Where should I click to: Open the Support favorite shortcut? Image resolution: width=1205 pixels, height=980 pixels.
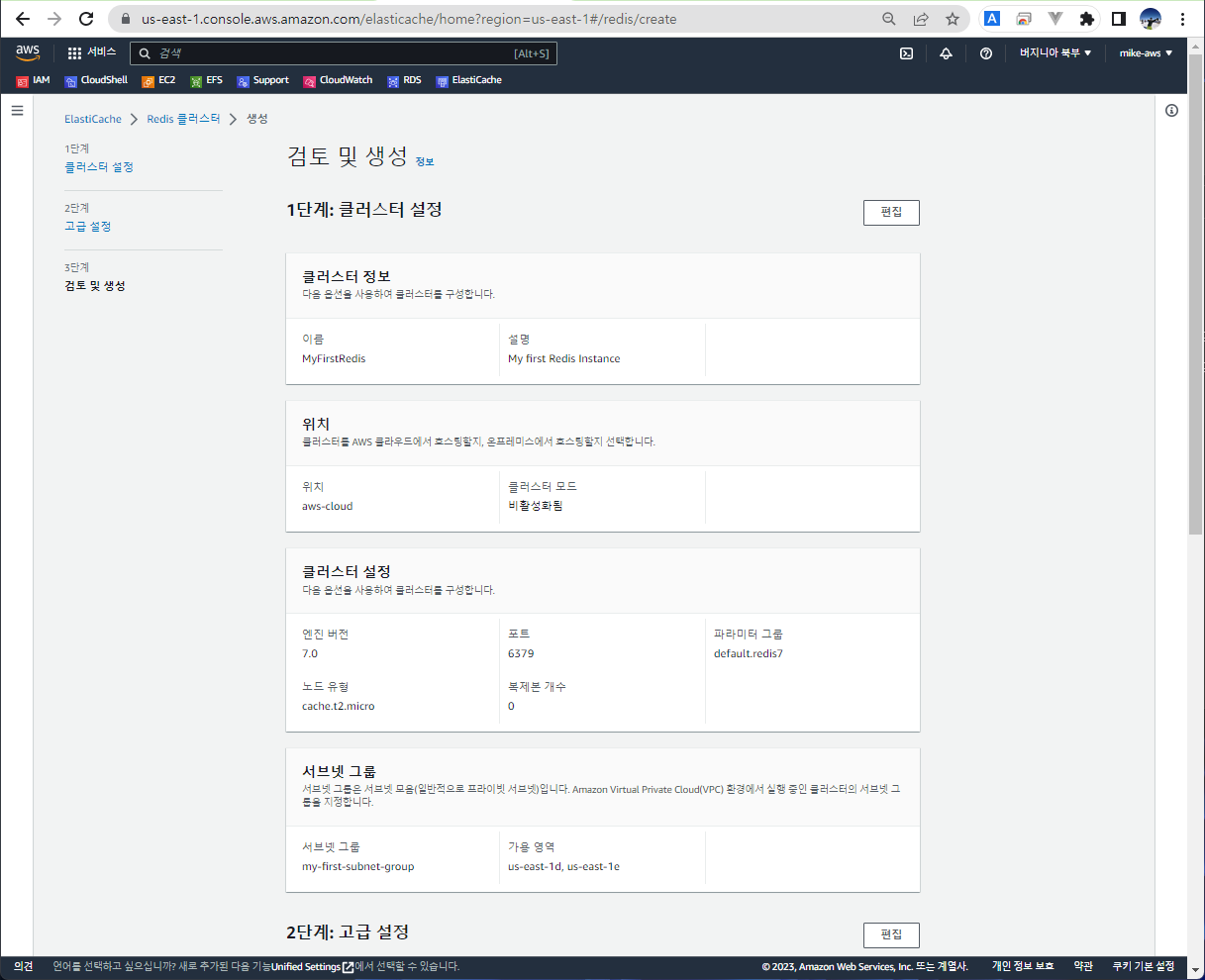pos(262,80)
